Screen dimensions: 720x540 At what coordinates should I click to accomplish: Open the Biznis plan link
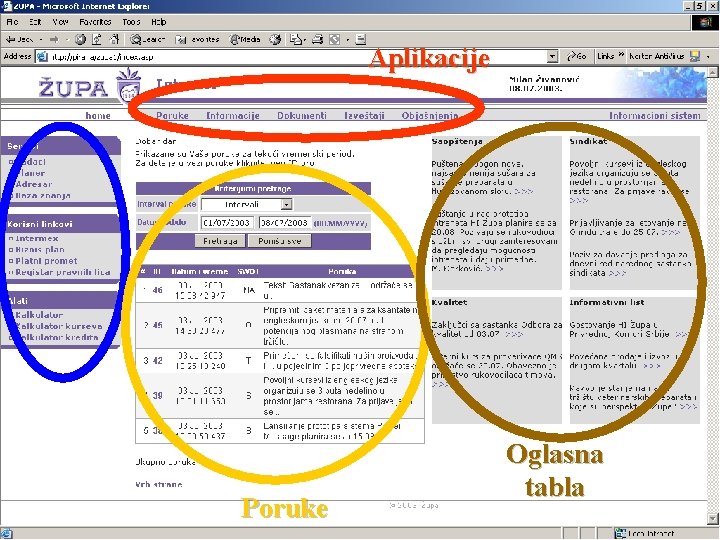pyautogui.click(x=39, y=249)
